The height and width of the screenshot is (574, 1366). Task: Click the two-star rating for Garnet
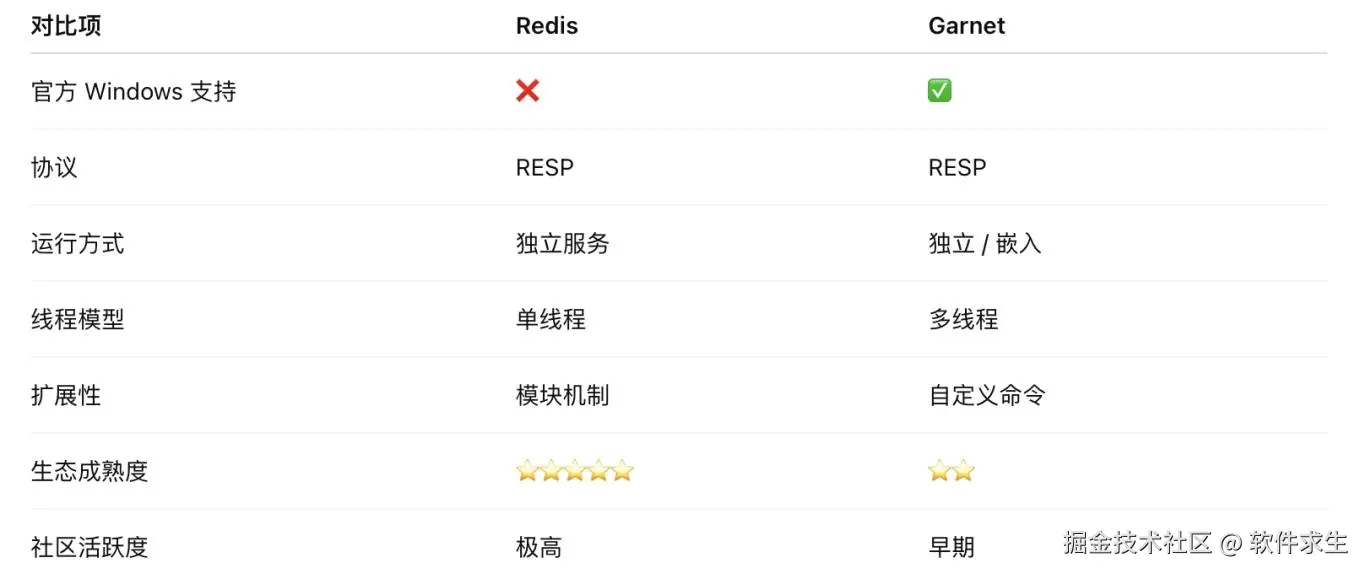pyautogui.click(x=951, y=471)
